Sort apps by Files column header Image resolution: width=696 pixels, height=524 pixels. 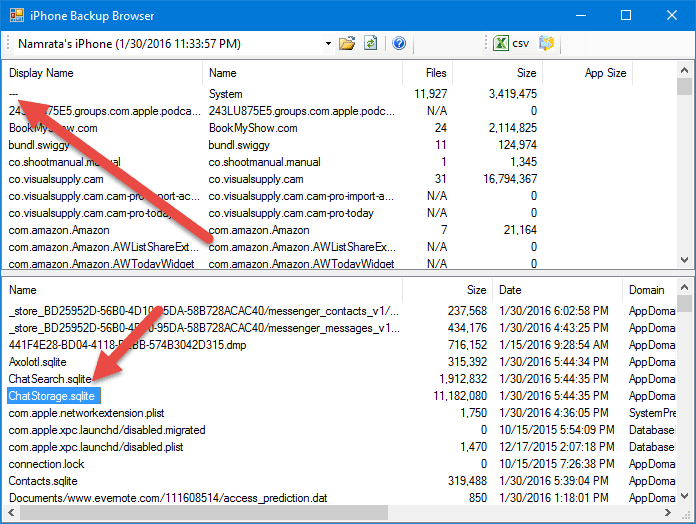tap(427, 73)
